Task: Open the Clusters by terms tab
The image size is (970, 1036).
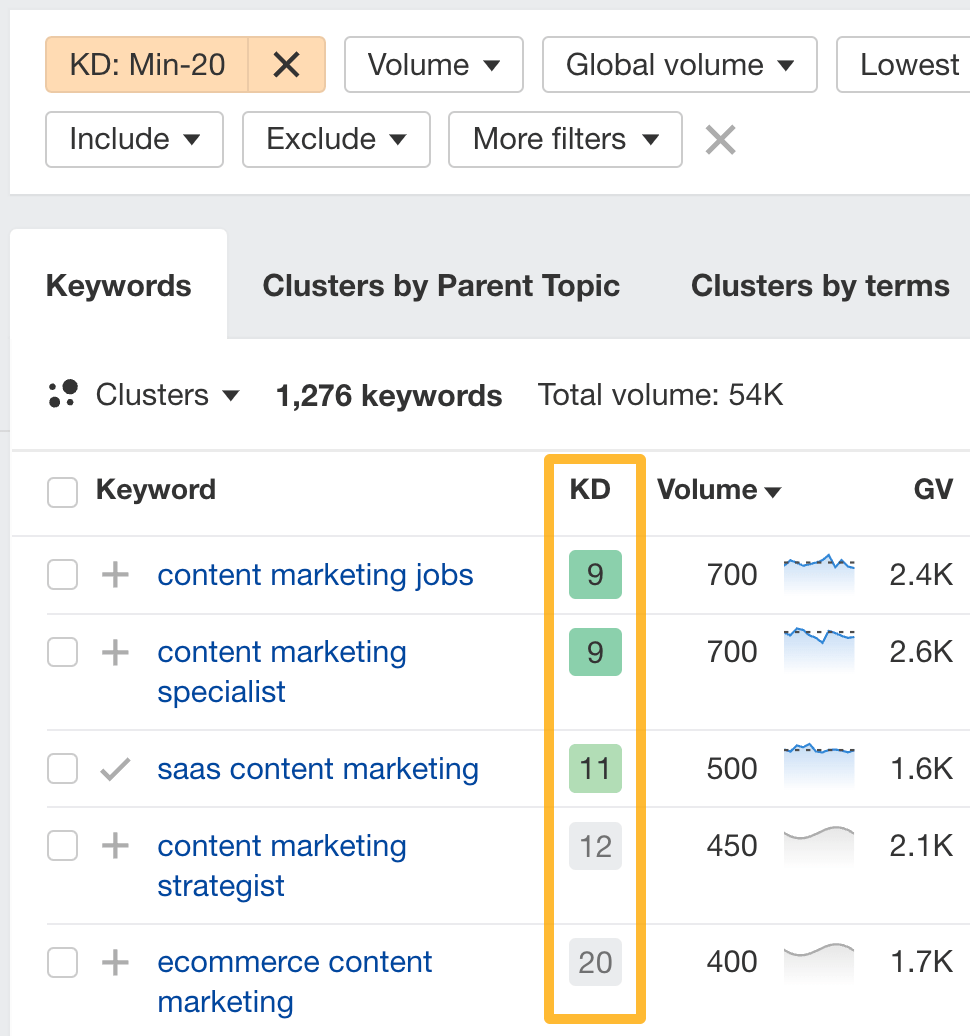Action: [x=819, y=285]
